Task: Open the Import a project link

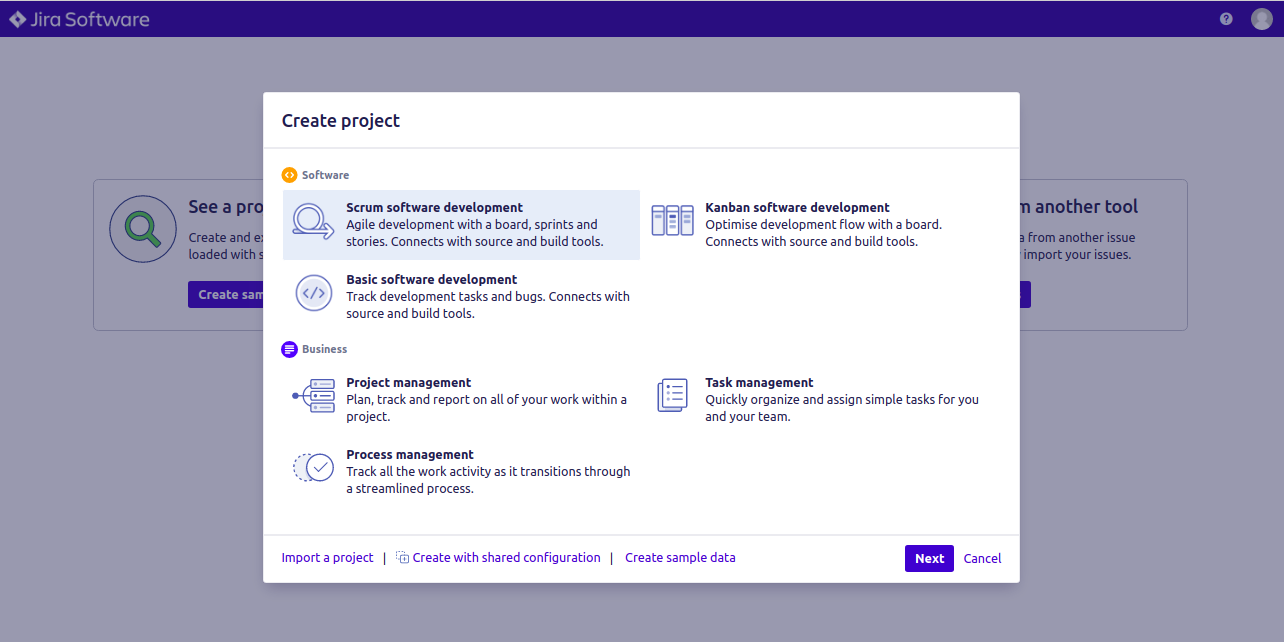Action: coord(327,558)
